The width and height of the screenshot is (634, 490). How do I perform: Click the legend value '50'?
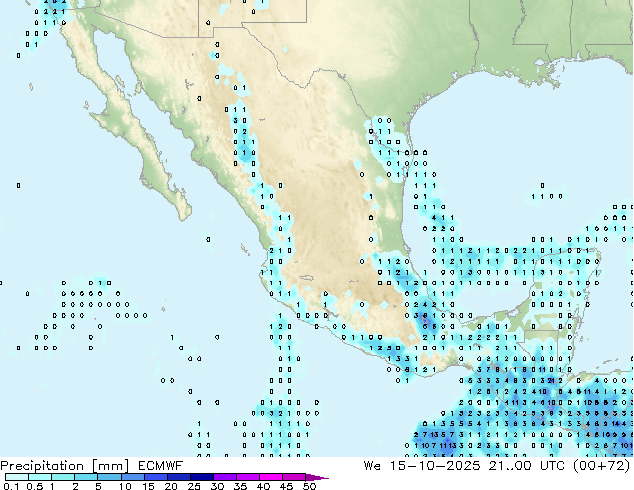coord(309,486)
